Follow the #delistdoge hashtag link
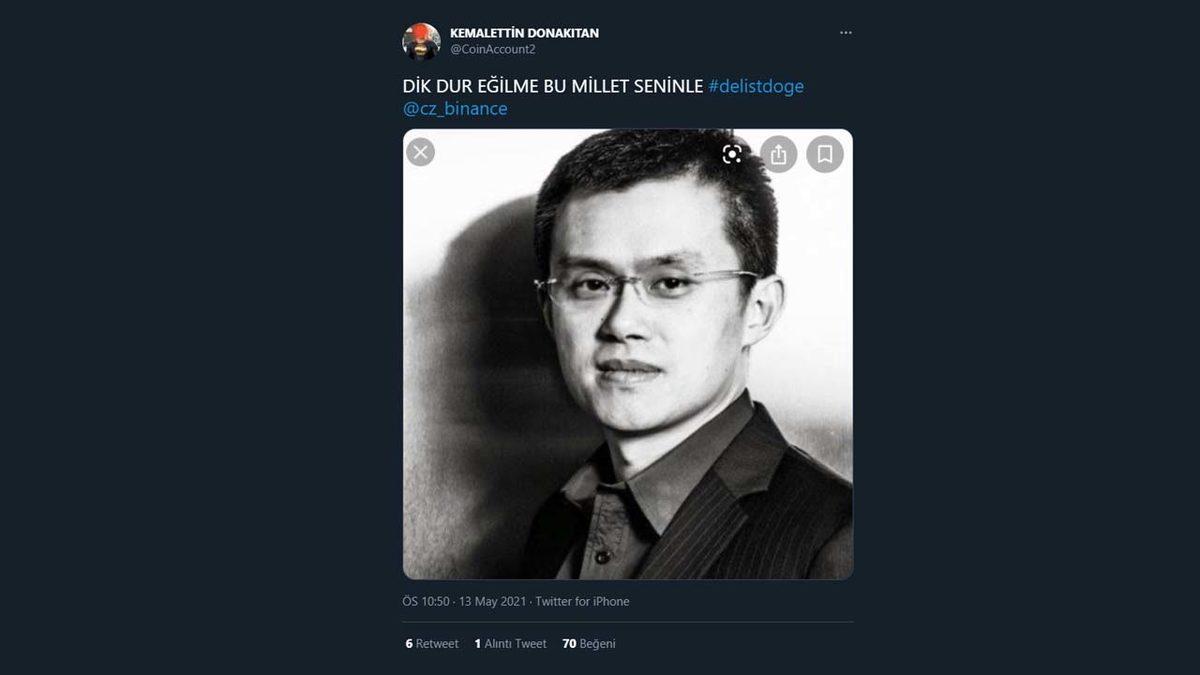The height and width of the screenshot is (675, 1200). tap(755, 86)
